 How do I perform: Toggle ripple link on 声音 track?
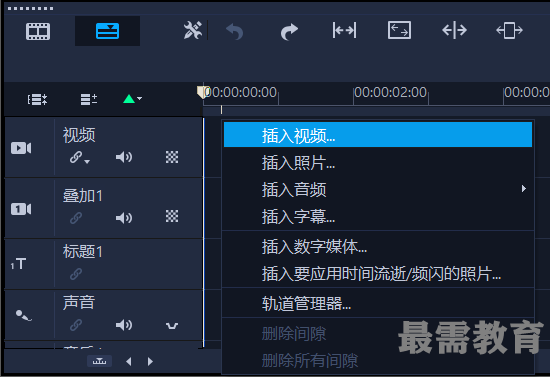tap(76, 325)
